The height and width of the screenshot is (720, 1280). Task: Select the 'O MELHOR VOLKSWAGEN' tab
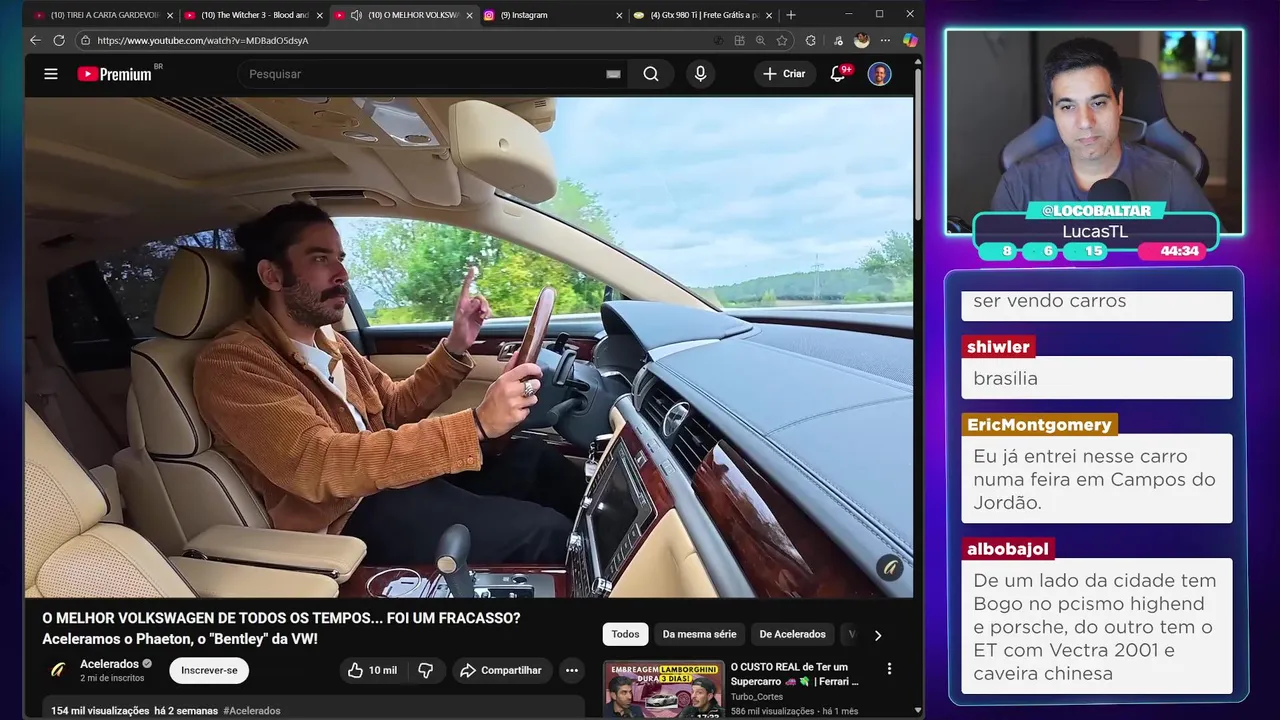[412, 15]
